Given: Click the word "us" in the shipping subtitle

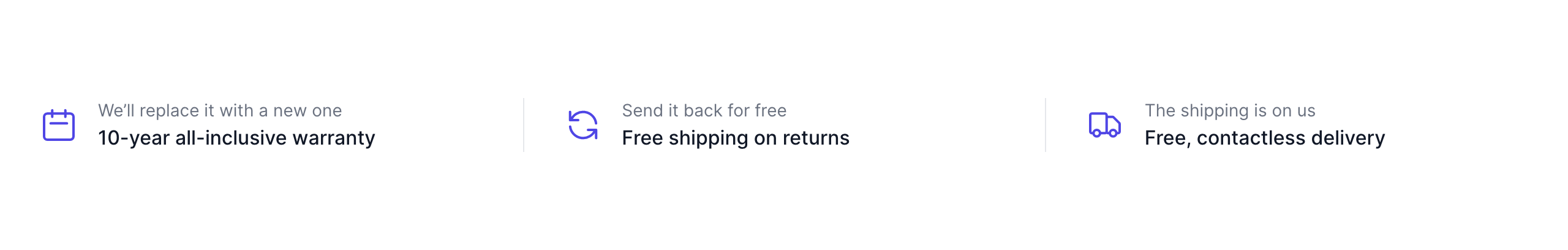Looking at the screenshot, I should (x=1306, y=110).
